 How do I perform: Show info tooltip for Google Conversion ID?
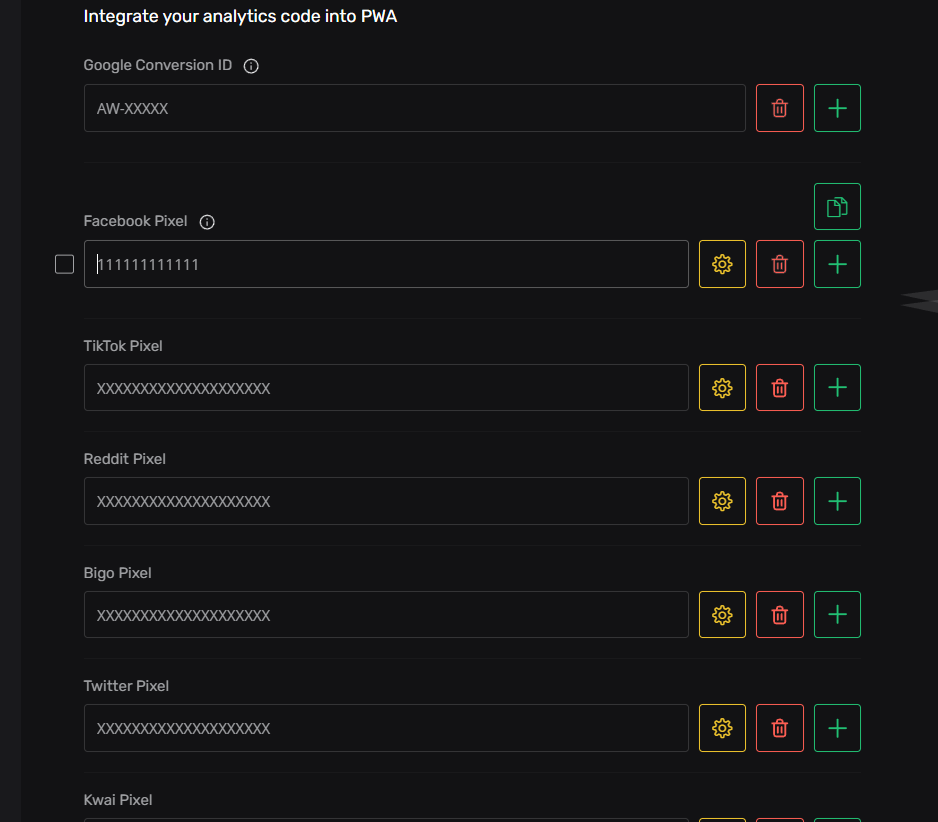(251, 66)
